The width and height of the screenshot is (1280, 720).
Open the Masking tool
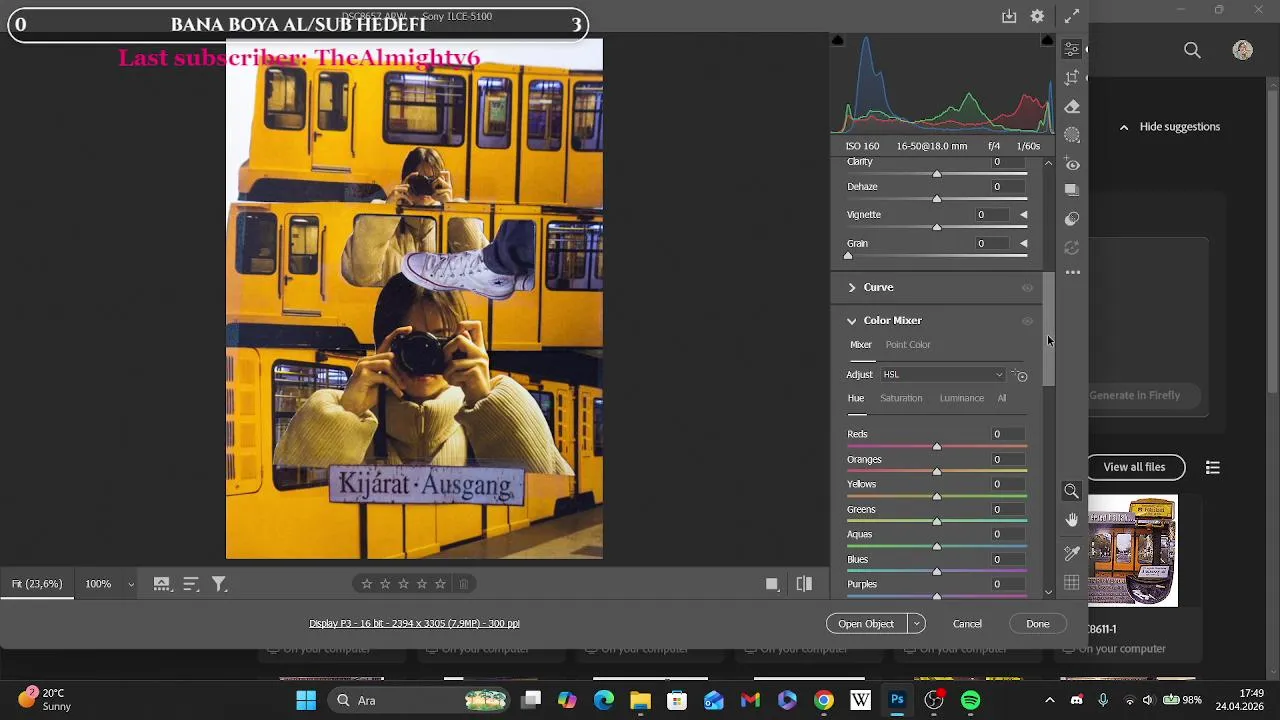pos(1072,135)
